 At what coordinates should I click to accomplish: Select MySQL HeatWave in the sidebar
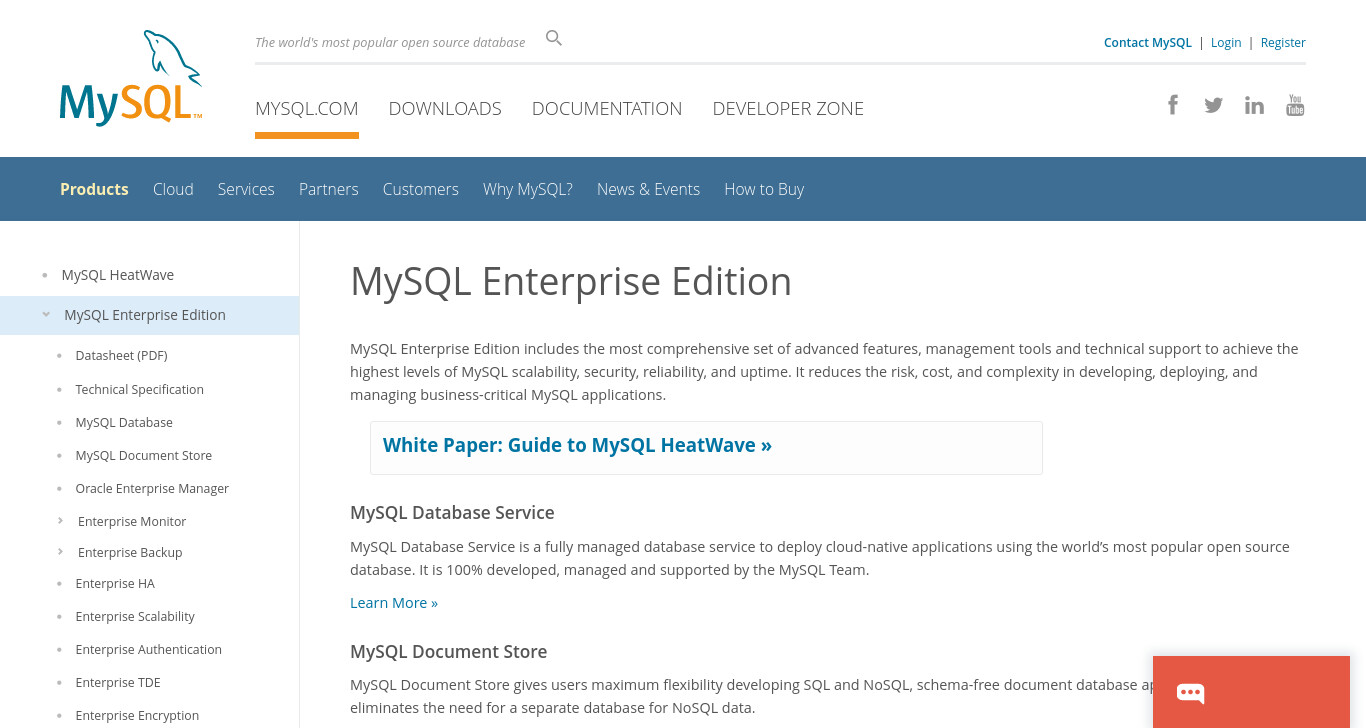[x=118, y=275]
